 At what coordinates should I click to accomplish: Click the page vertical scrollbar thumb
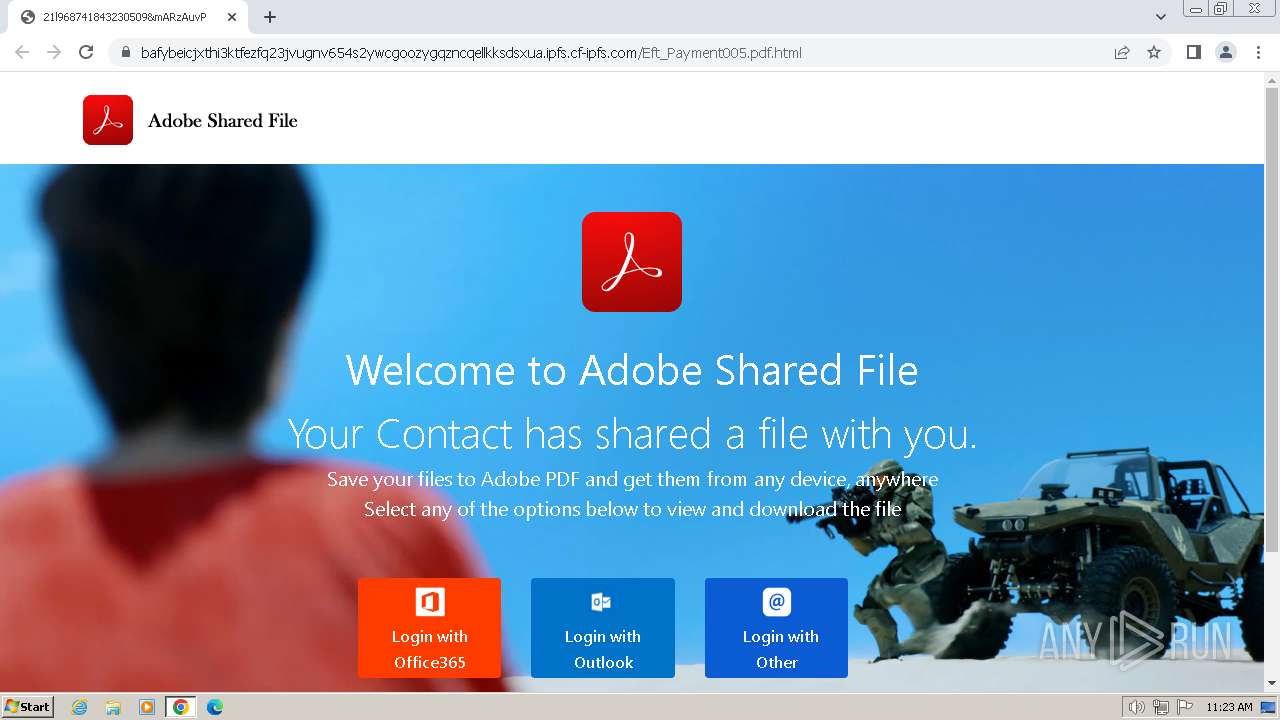pyautogui.click(x=1272, y=320)
